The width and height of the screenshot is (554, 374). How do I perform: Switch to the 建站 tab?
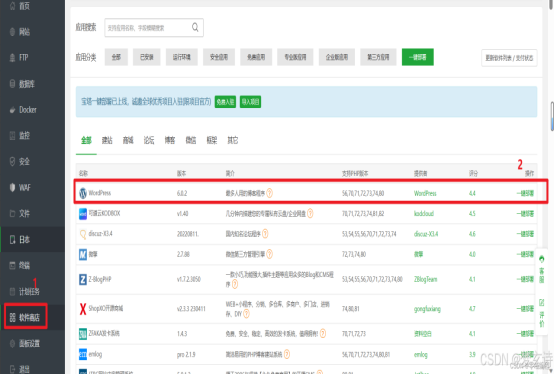pos(107,141)
